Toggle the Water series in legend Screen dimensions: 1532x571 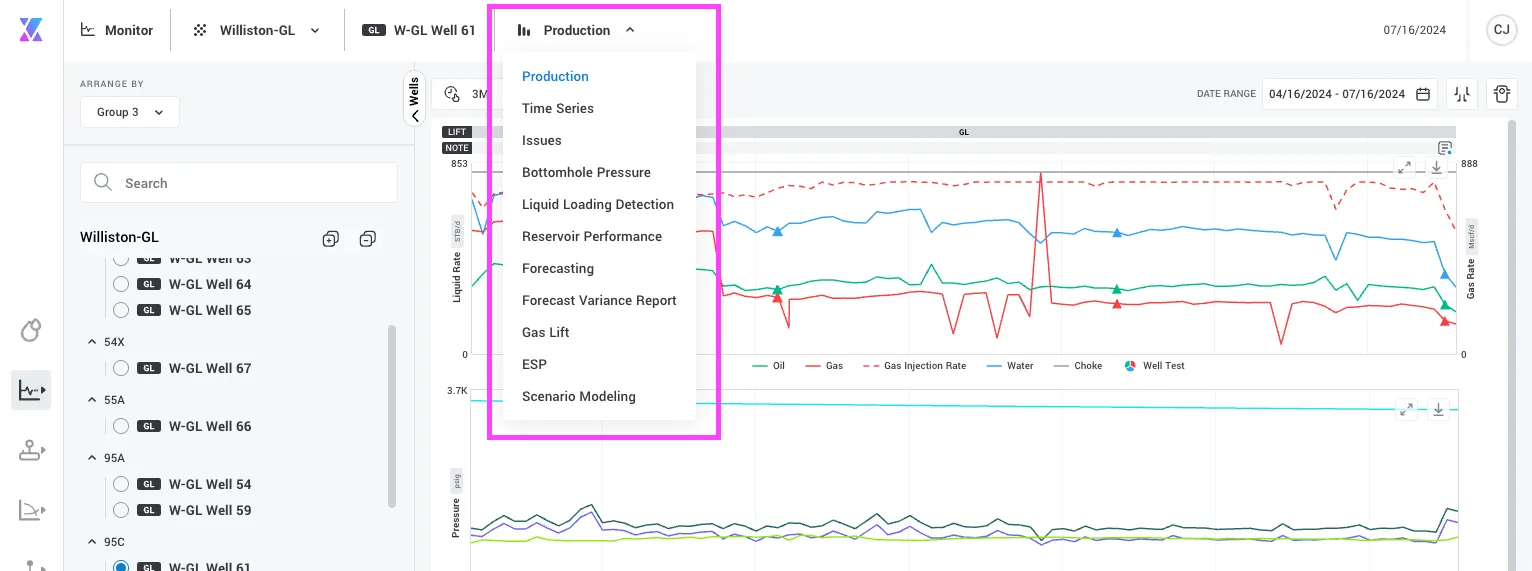[1009, 366]
